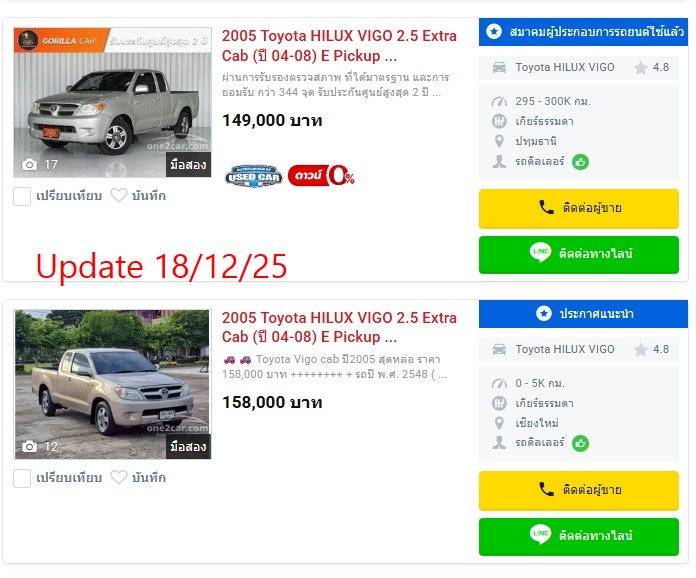Click yellow contact seller button for Chiang Mai listing
The image size is (696, 578).
point(578,491)
